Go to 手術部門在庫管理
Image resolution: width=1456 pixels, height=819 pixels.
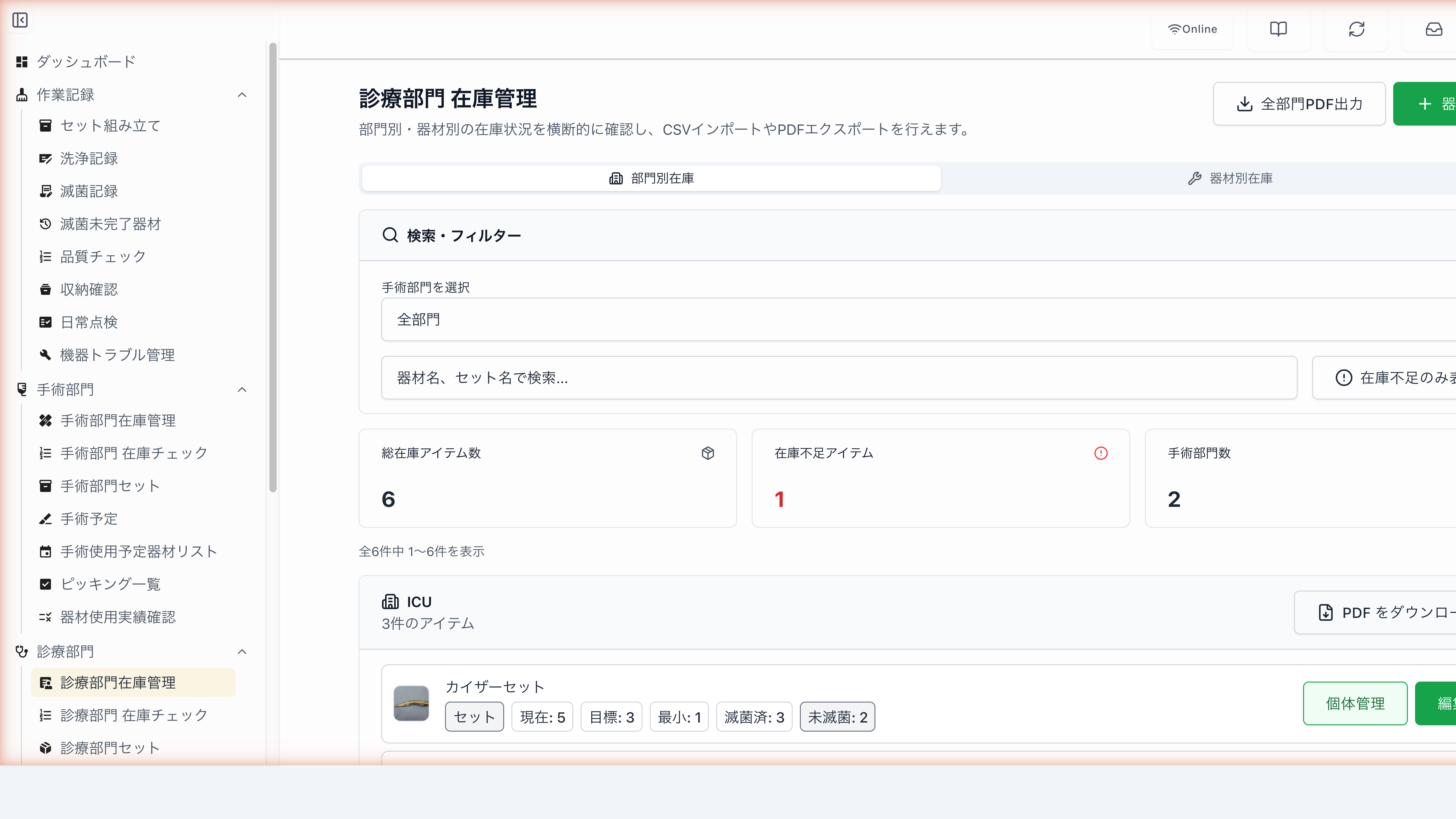tap(118, 420)
